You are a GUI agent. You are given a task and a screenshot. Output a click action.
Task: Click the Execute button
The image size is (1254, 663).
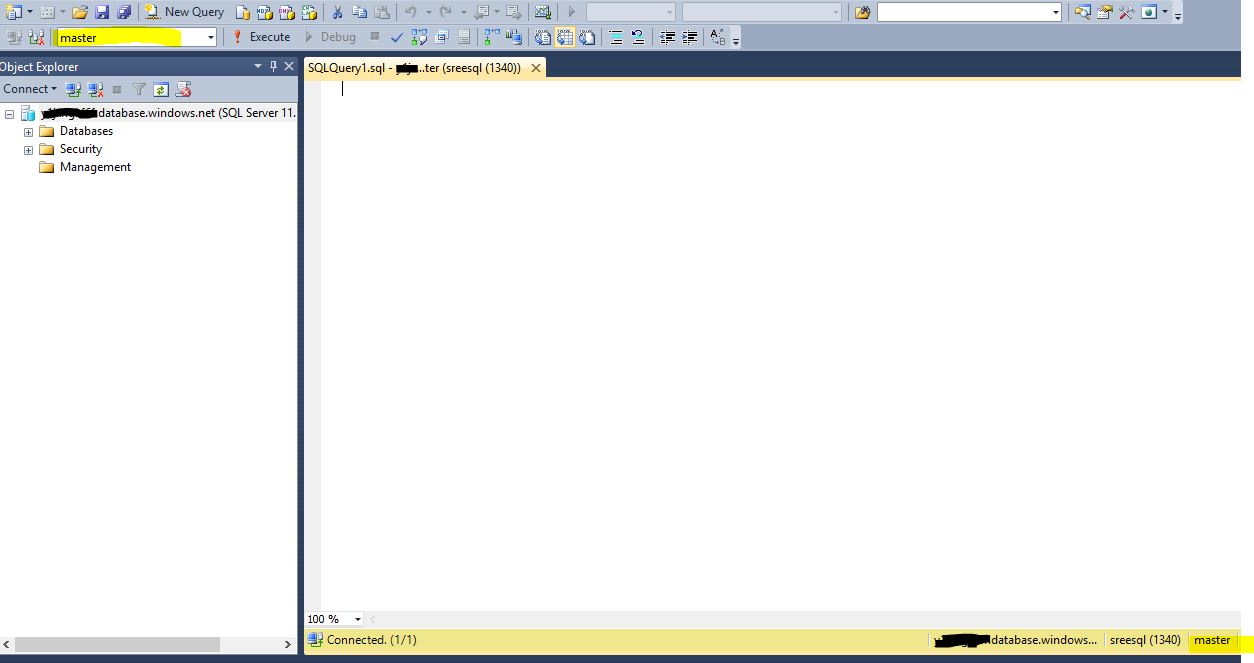262,37
